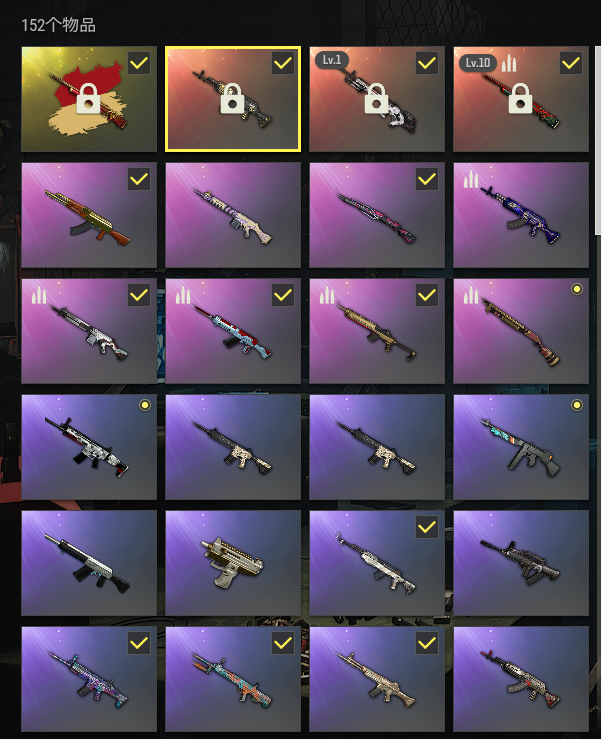Click the bullets icon on the tan rifle tile

(x=327, y=296)
